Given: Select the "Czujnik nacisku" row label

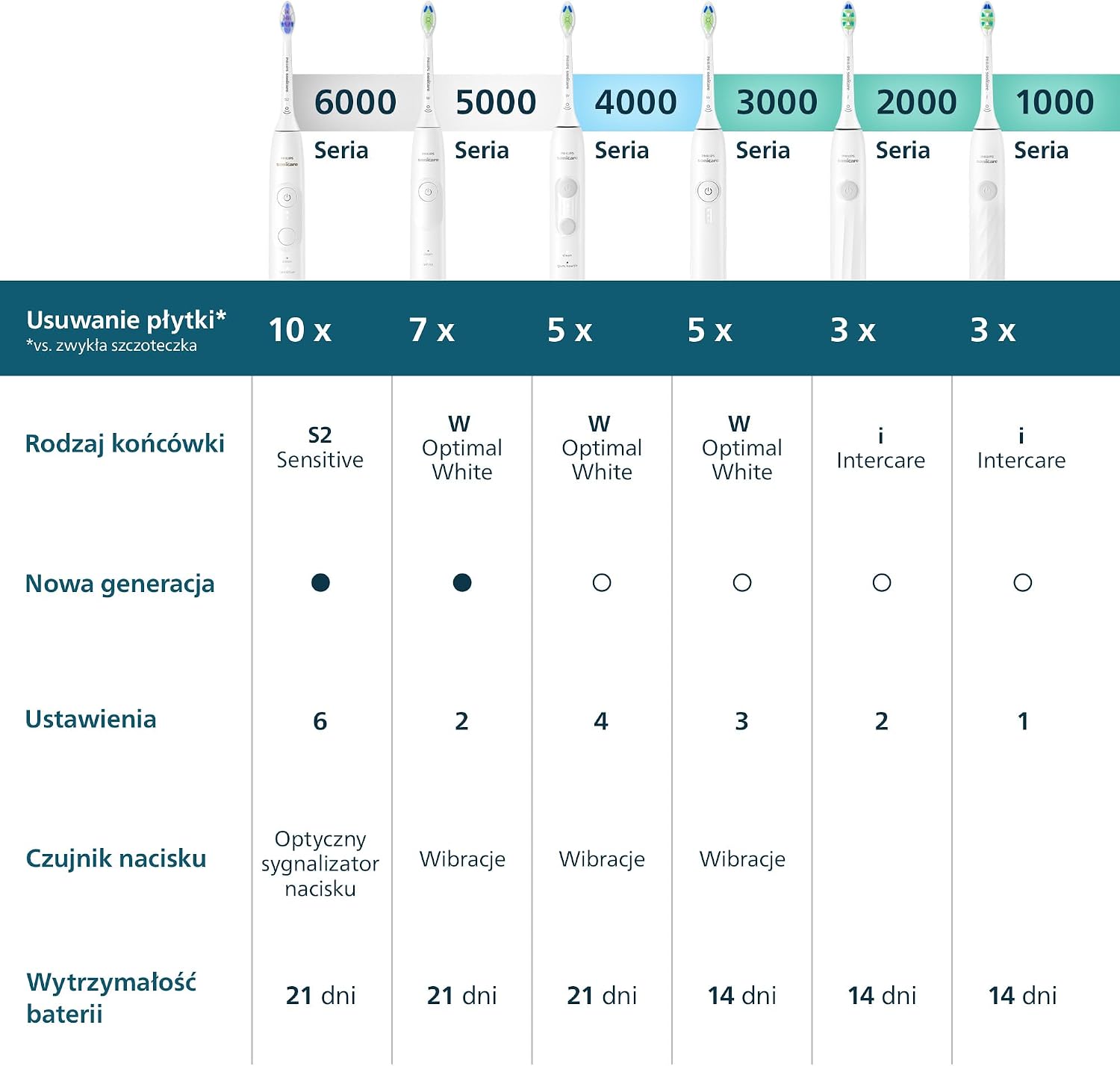Looking at the screenshot, I should 116,858.
